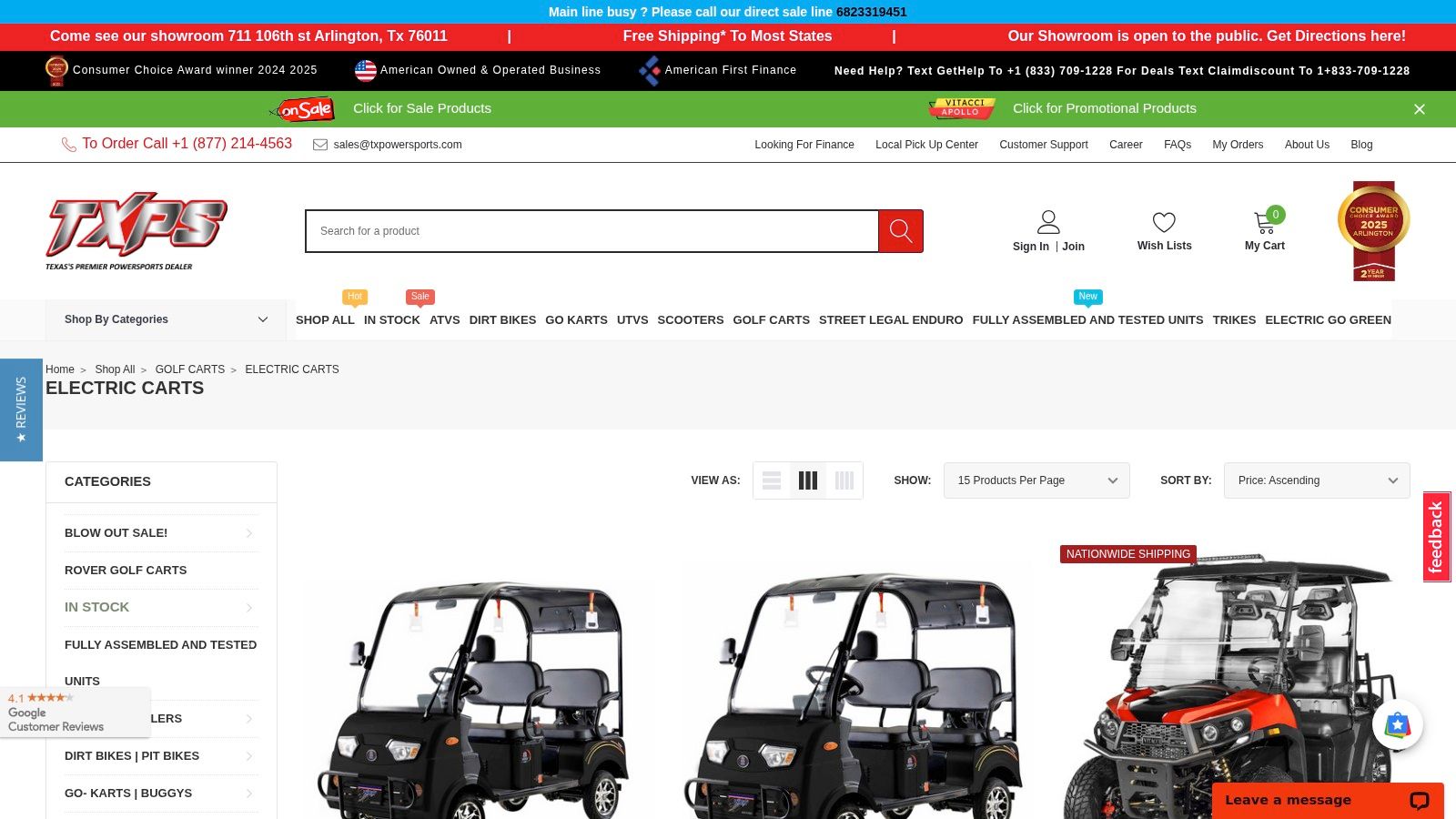
Task: Open IN STOCK in the navigation menu
Action: (392, 320)
